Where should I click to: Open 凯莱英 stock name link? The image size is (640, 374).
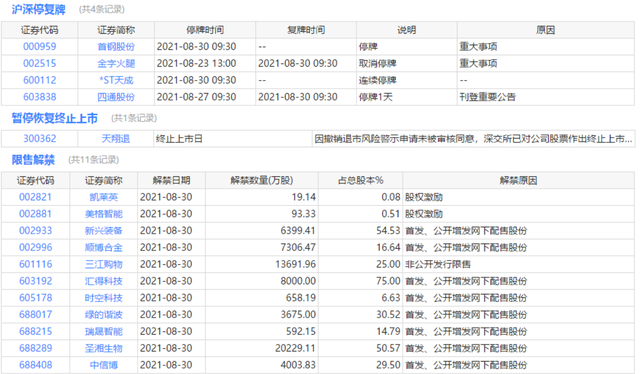pos(104,197)
